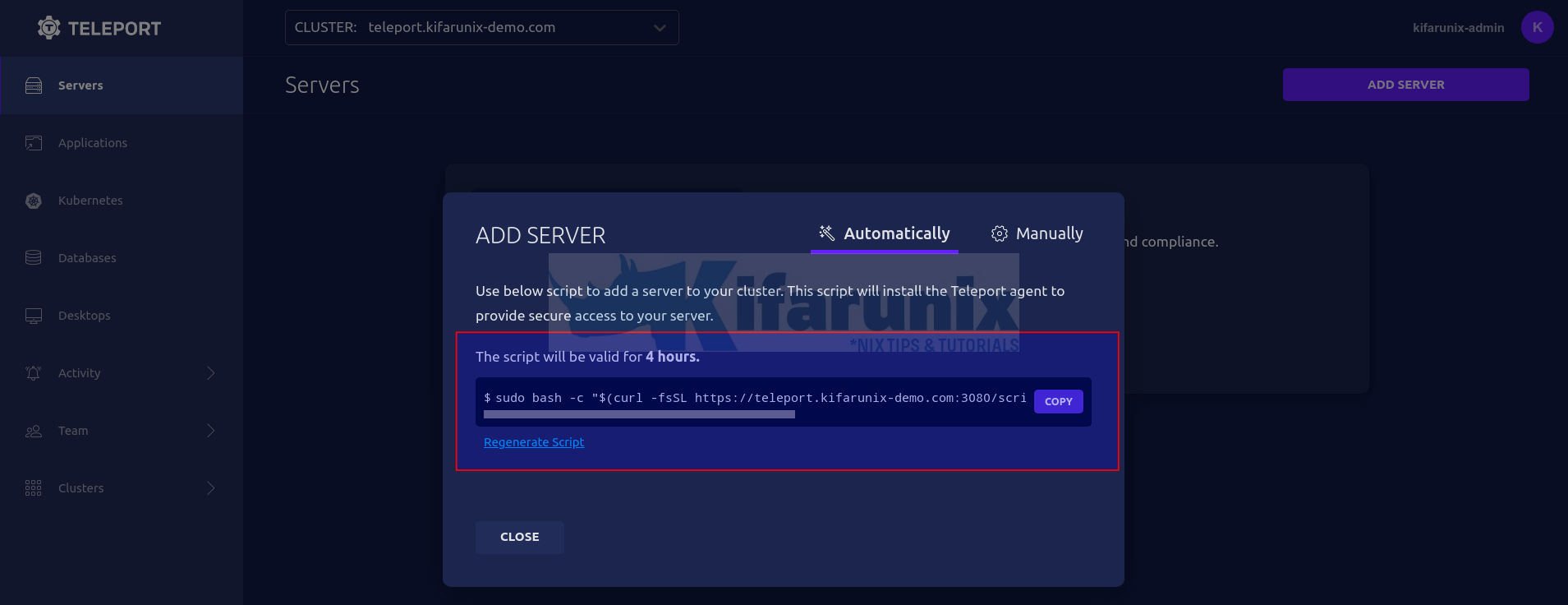This screenshot has height=605, width=1568.
Task: Open the kifarunix-admin avatar K
Action: click(1538, 27)
